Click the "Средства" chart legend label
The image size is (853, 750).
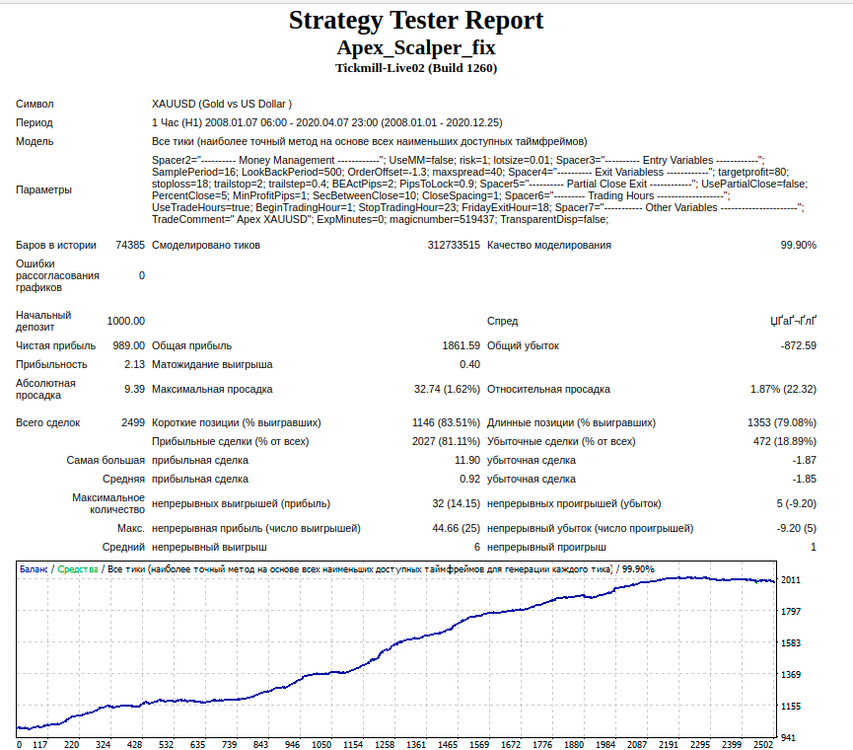click(x=78, y=569)
